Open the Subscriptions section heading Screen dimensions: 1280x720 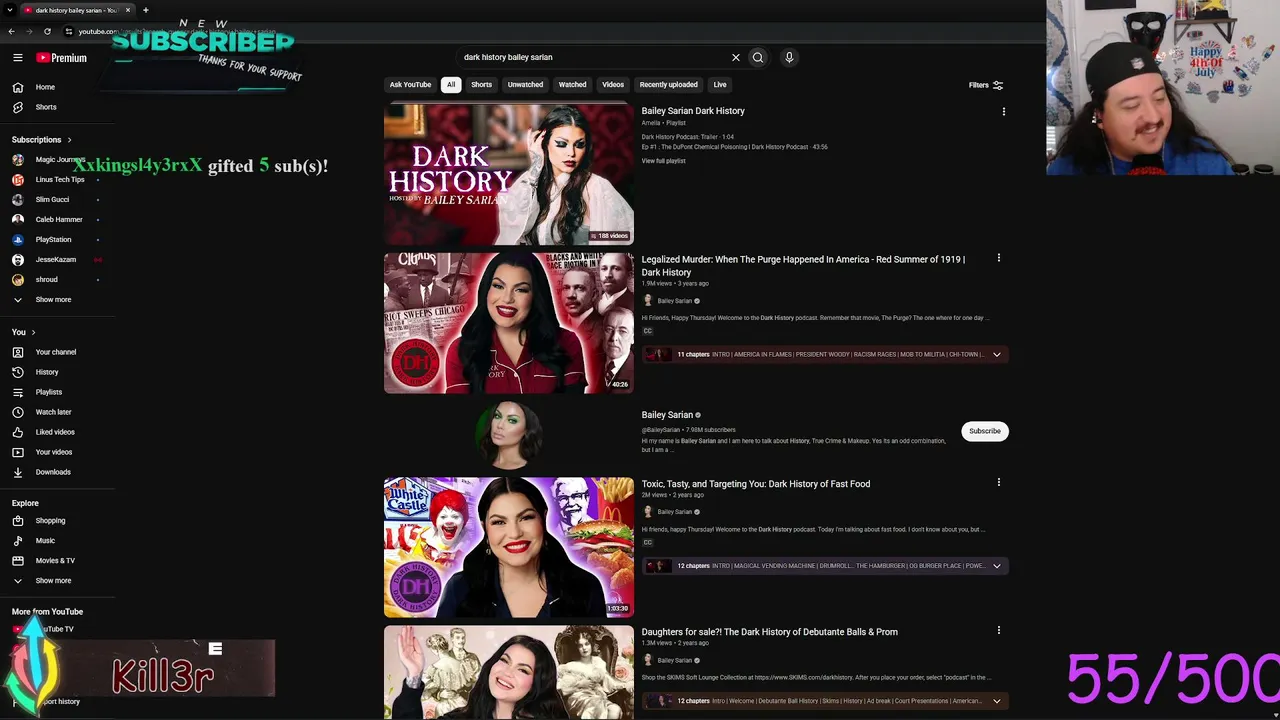point(41,140)
